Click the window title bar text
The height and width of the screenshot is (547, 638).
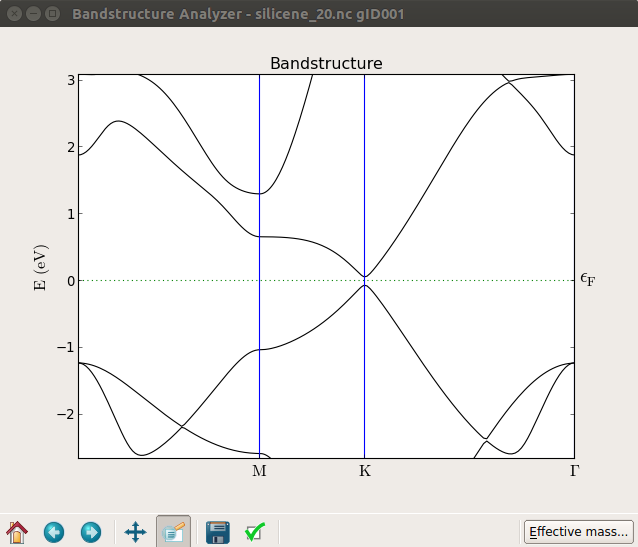click(238, 14)
